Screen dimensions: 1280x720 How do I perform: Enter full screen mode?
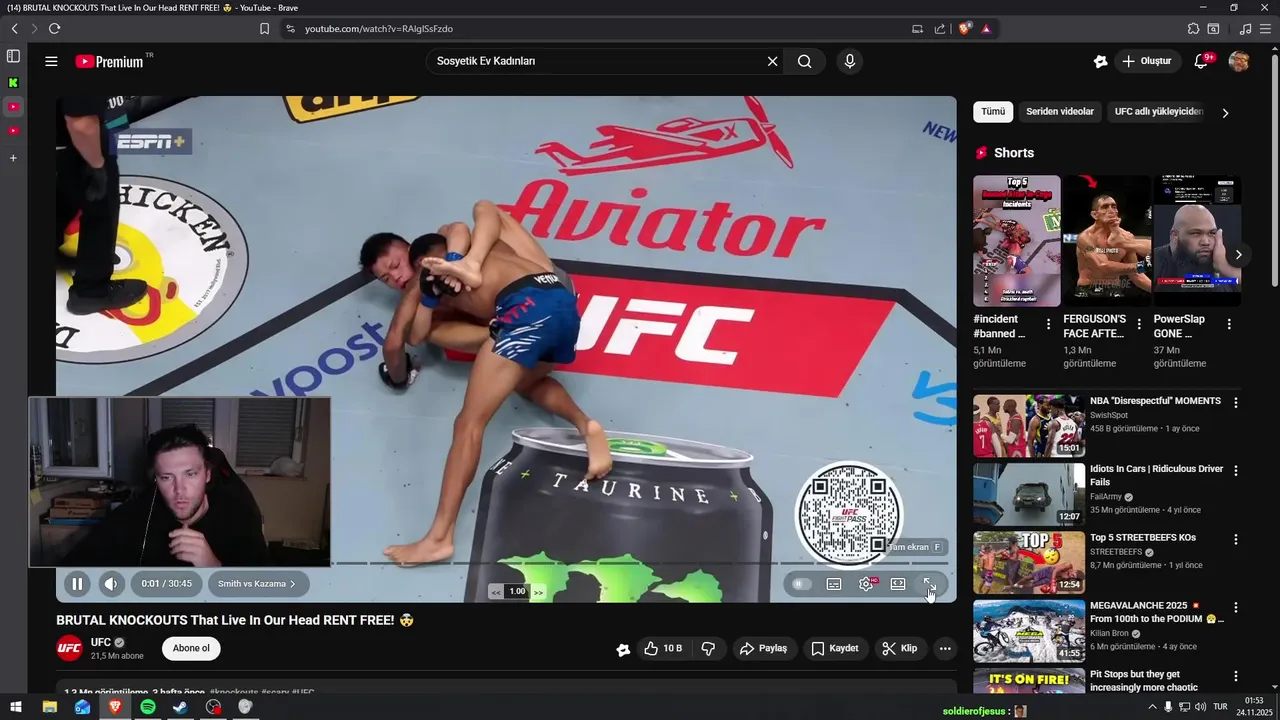click(x=929, y=584)
